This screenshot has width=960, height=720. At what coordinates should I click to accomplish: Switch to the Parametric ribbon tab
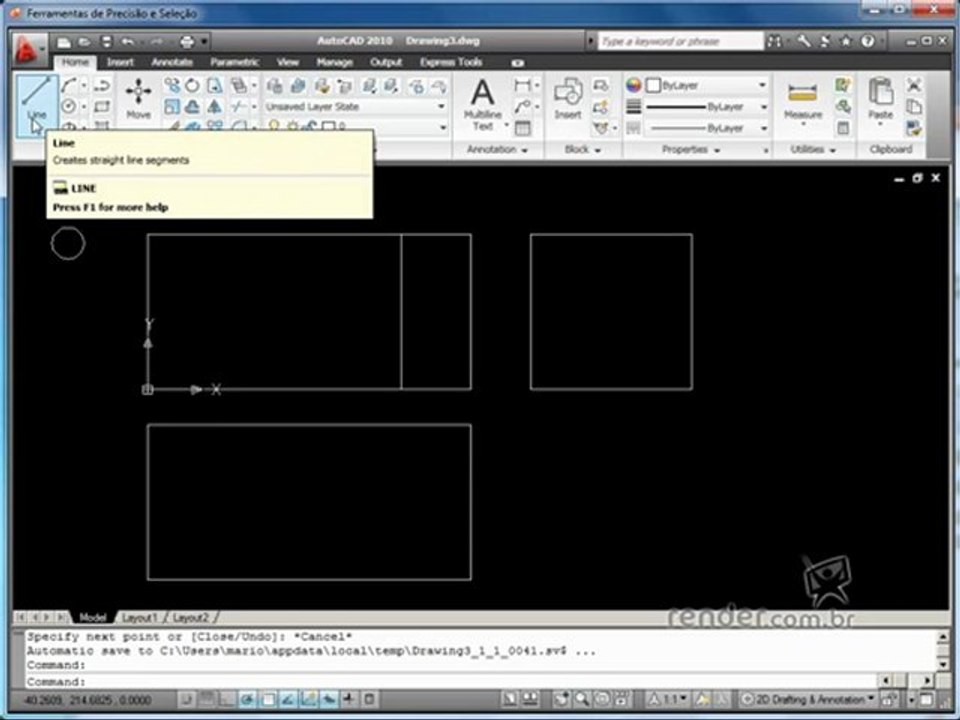tap(234, 62)
